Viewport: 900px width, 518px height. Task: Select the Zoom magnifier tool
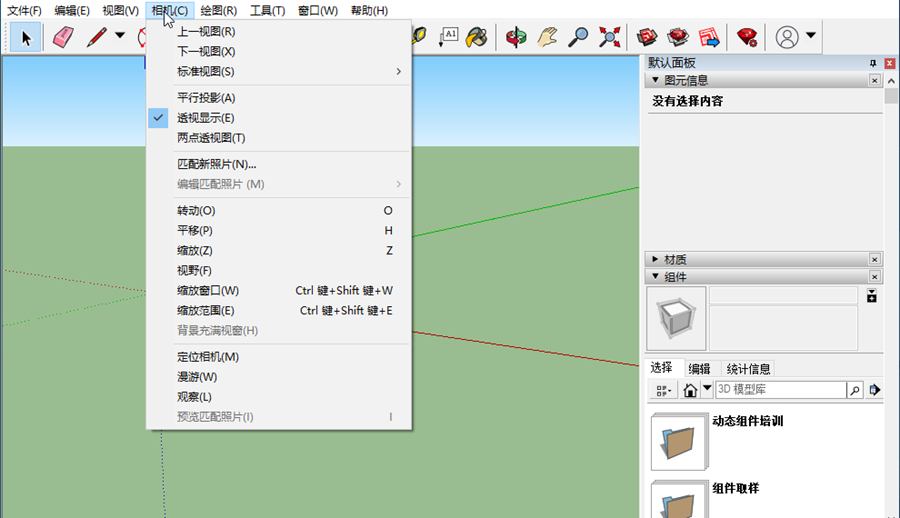[x=578, y=37]
